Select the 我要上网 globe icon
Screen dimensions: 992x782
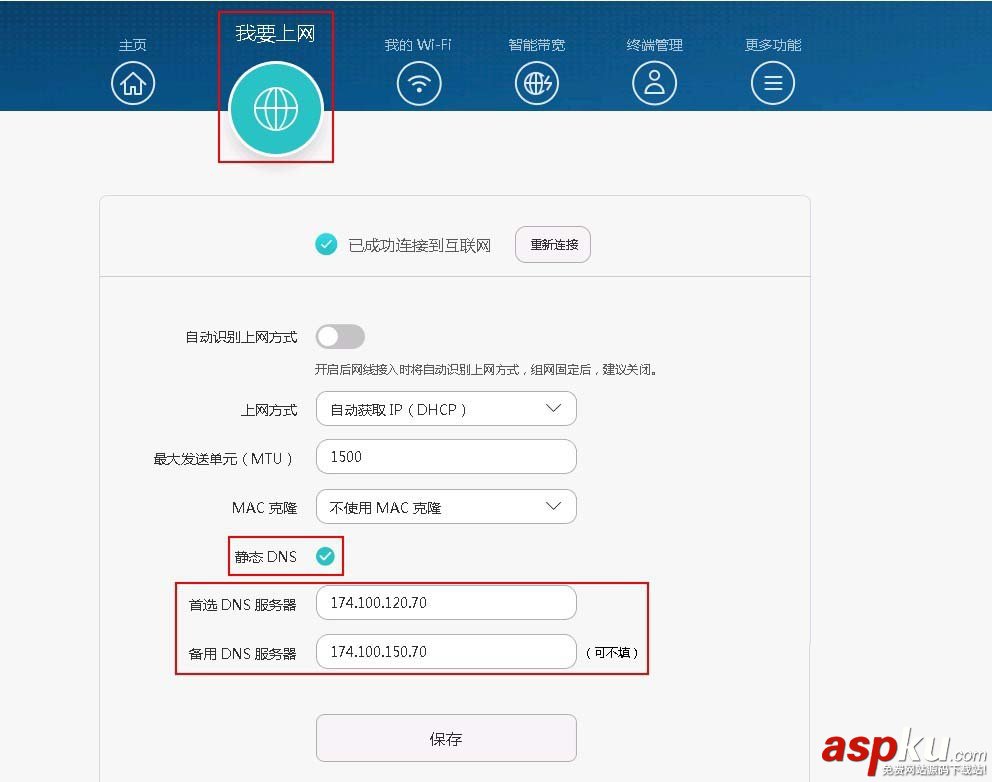coord(276,108)
